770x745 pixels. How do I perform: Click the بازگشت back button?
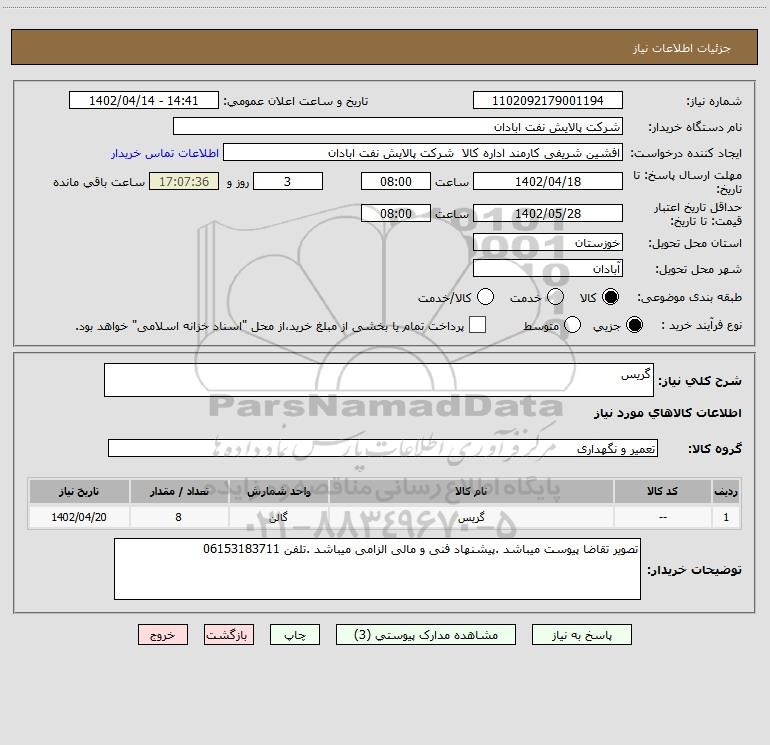pos(229,635)
